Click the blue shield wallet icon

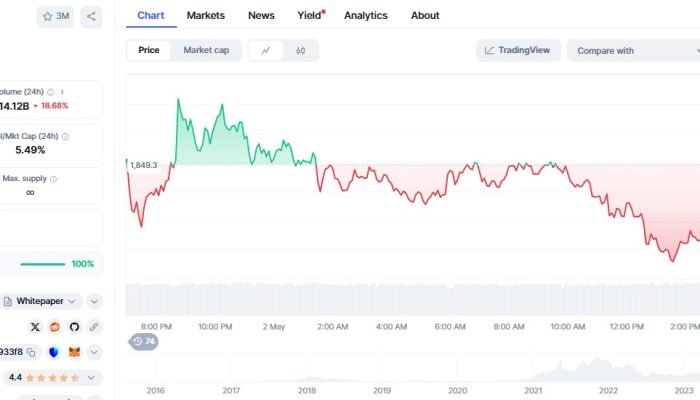(54, 352)
